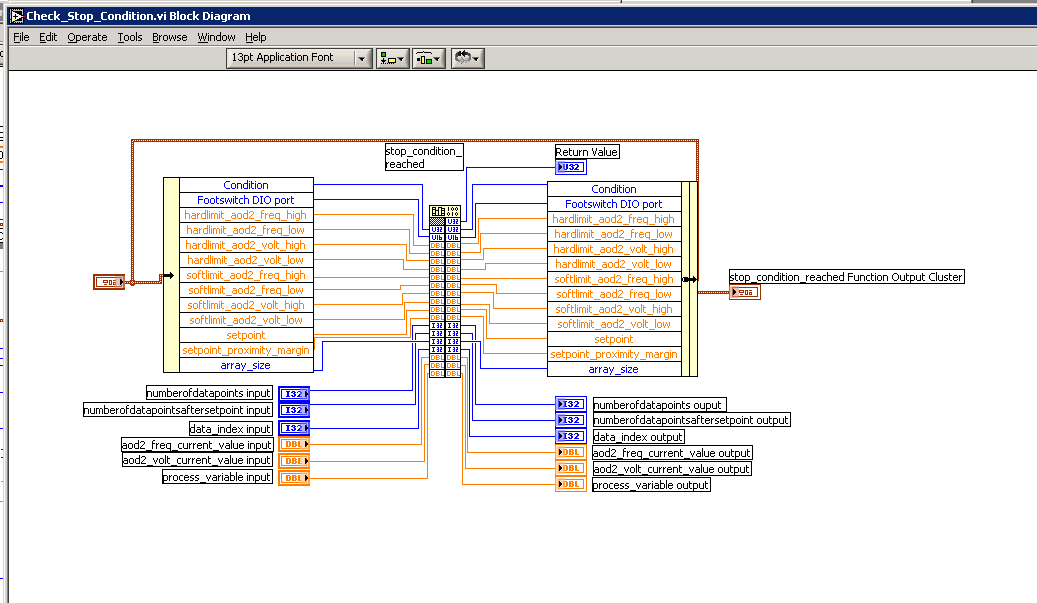Select the output cluster indicator terminal
This screenshot has width=1037, height=603.
[745, 292]
